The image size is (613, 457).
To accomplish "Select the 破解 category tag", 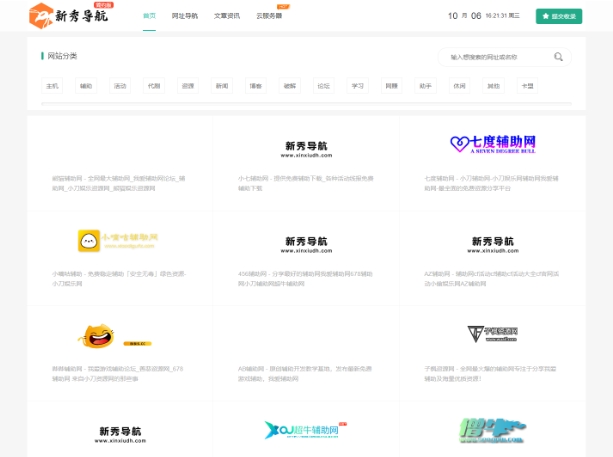I will (290, 86).
